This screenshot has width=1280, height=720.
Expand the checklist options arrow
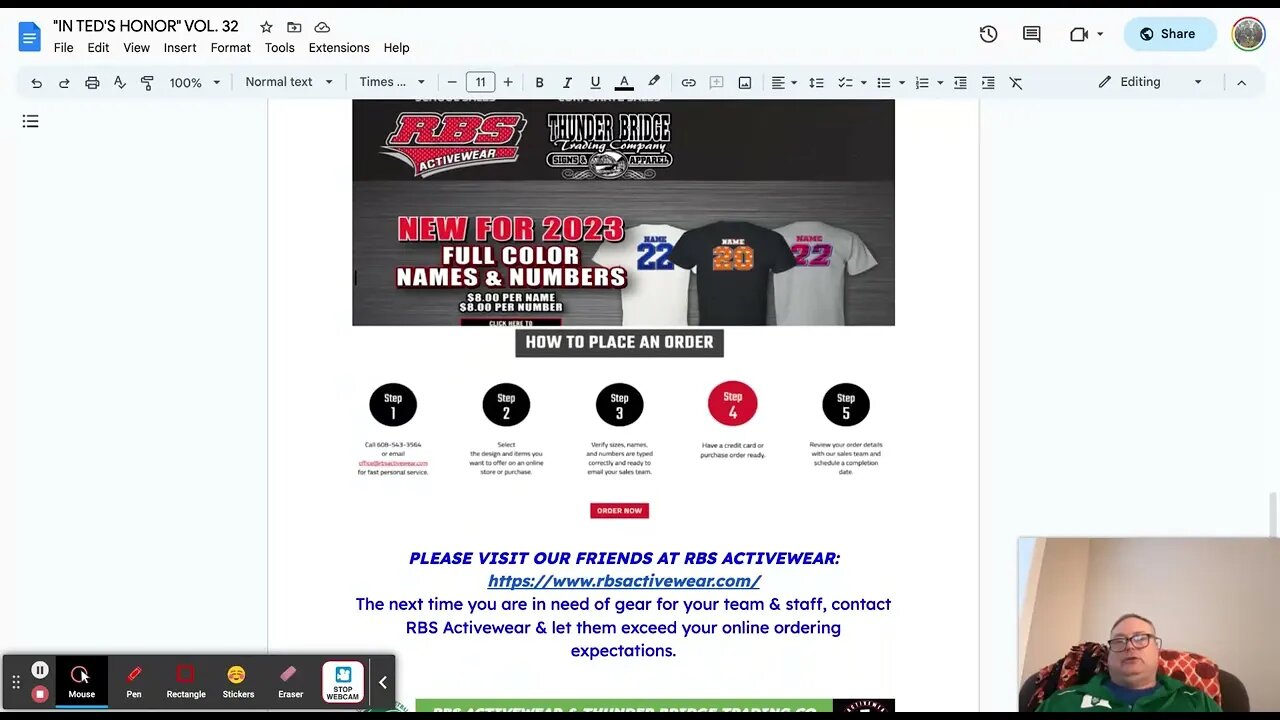coord(863,83)
